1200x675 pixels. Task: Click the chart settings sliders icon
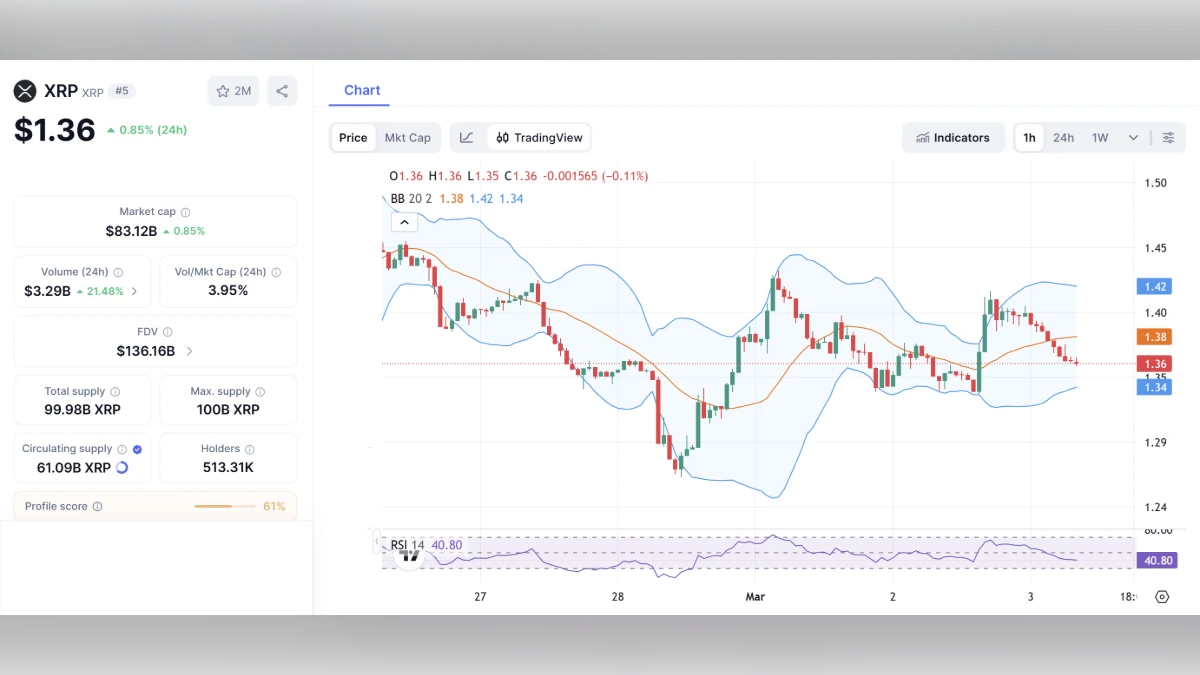(x=1170, y=137)
